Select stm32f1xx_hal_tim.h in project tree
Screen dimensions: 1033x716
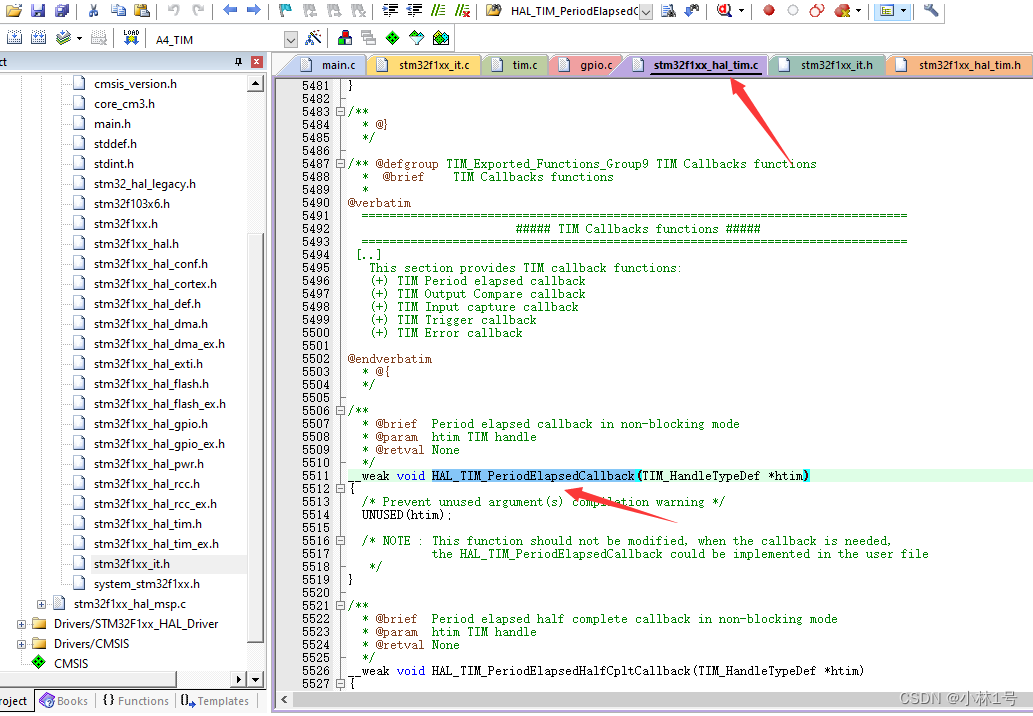coord(148,524)
